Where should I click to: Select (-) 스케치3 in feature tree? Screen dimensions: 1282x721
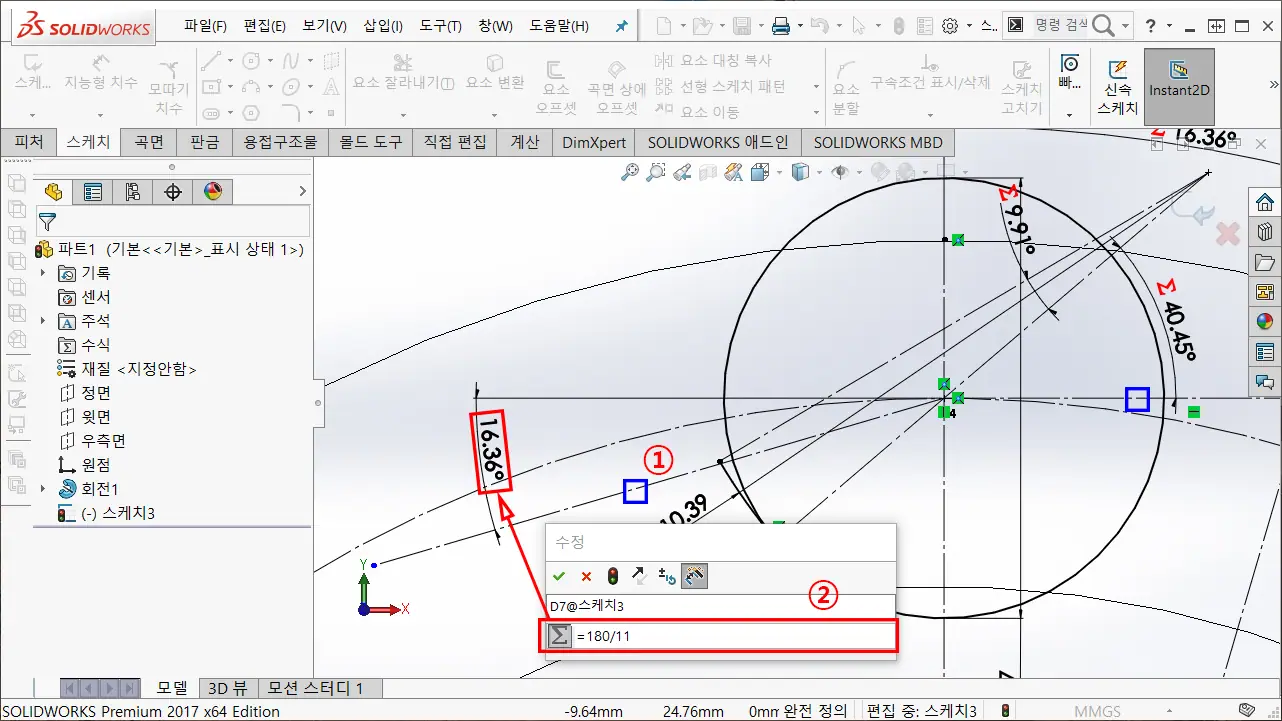(x=106, y=513)
